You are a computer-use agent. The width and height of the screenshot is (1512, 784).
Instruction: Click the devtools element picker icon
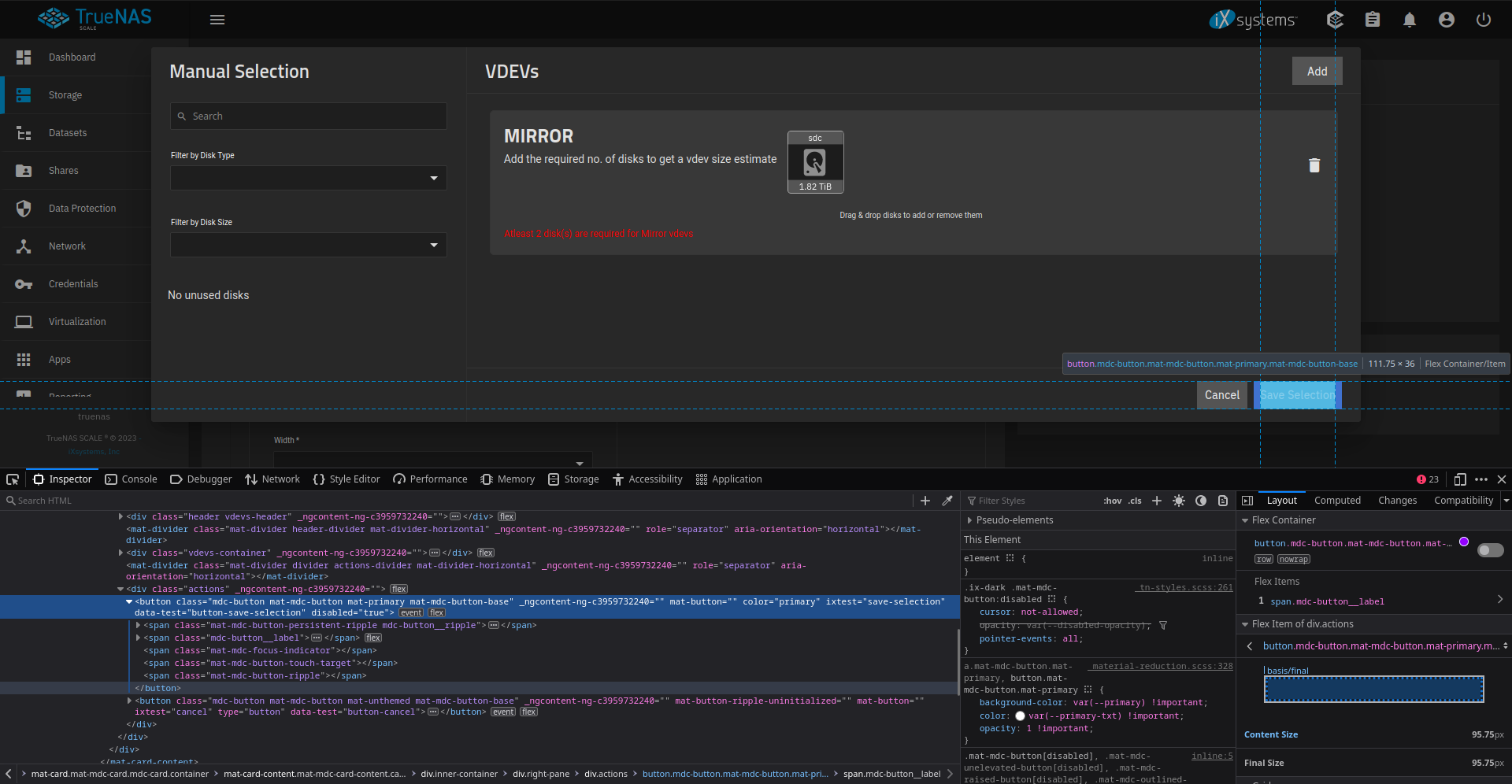point(13,479)
